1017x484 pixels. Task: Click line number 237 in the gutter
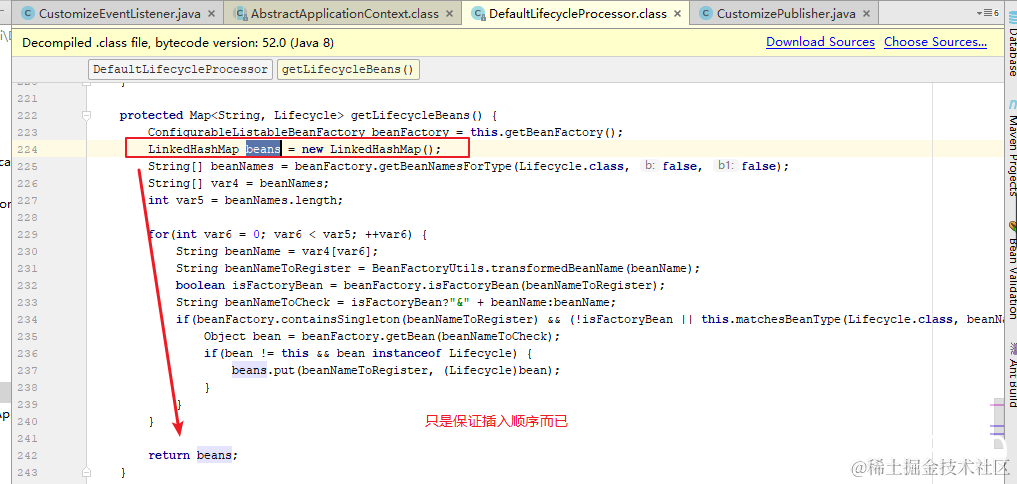tap(27, 370)
